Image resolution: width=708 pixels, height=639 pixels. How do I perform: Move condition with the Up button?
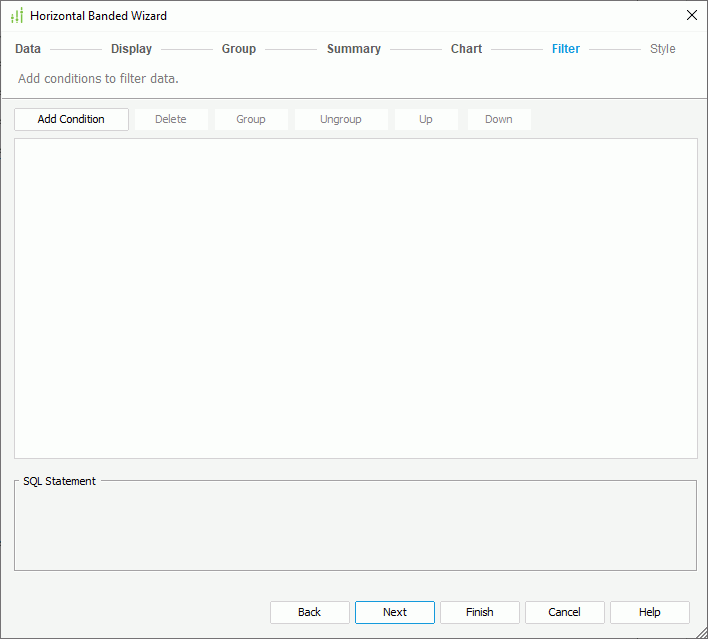(426, 119)
